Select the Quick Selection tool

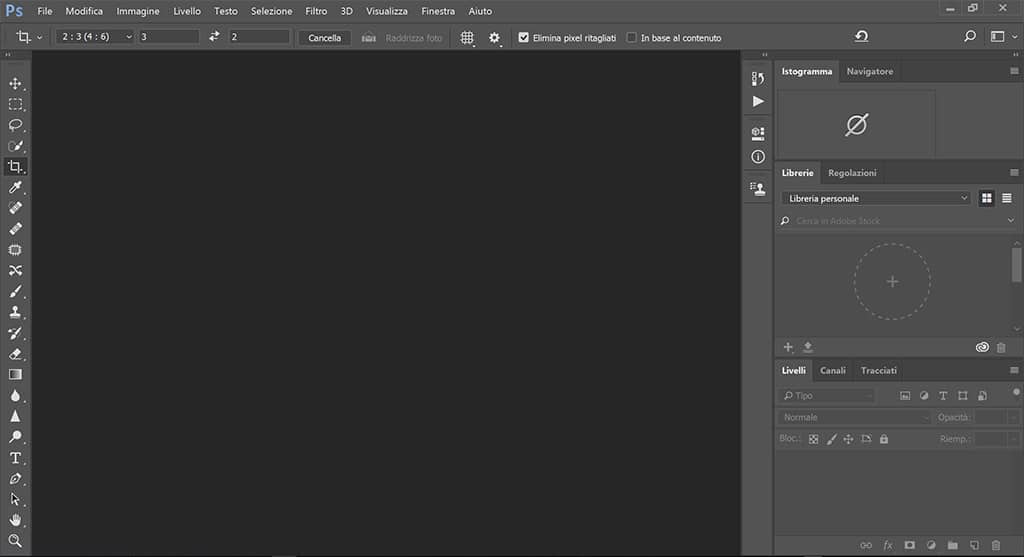[x=15, y=146]
